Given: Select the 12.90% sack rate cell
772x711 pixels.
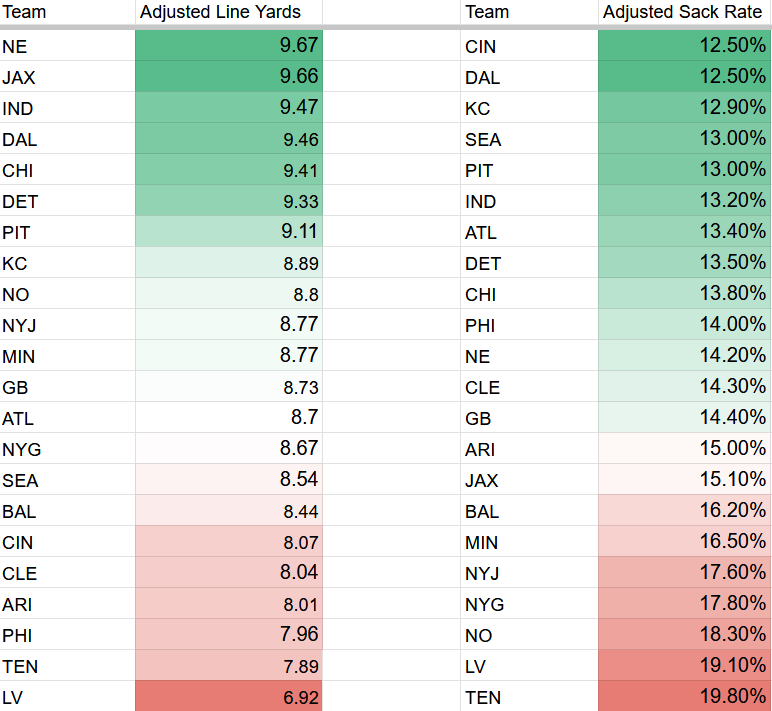Looking at the screenshot, I should pos(683,108).
